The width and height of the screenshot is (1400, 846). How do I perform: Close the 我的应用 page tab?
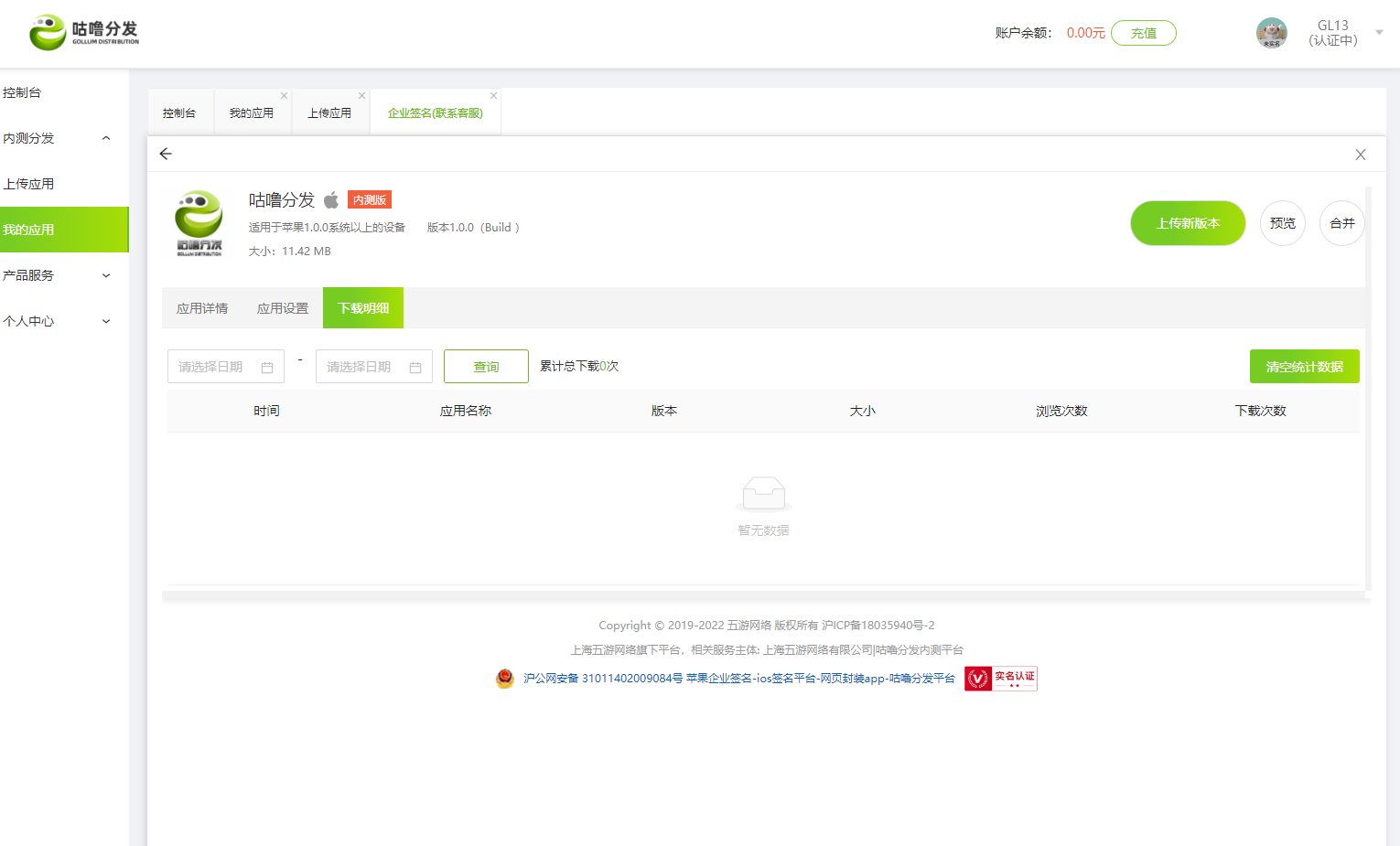coord(284,95)
